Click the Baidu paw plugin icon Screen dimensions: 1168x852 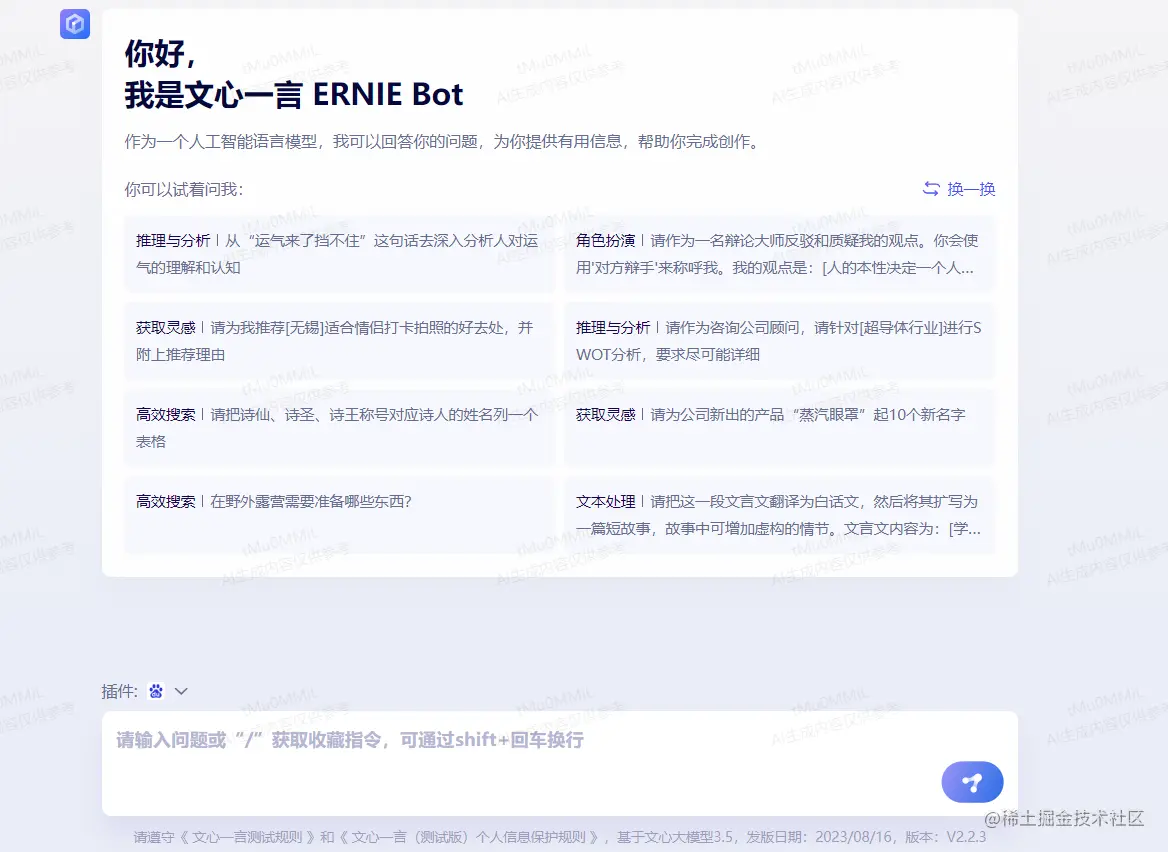pyautogui.click(x=156, y=691)
